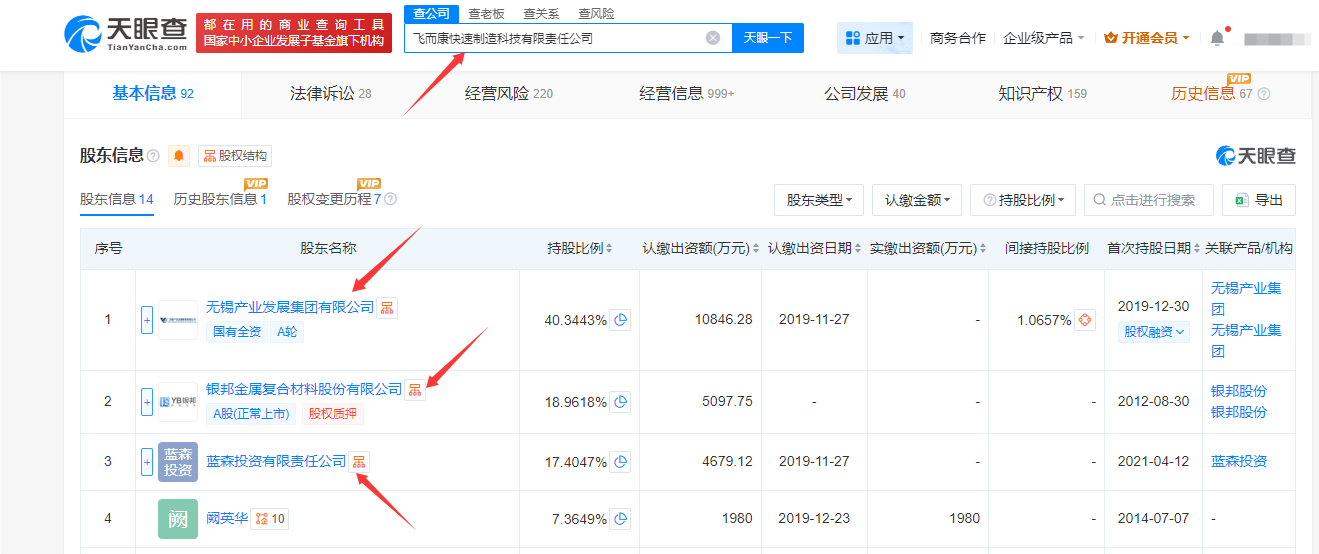Open the 认缴金额 filter dropdown
The width and height of the screenshot is (1319, 554).
pos(917,200)
